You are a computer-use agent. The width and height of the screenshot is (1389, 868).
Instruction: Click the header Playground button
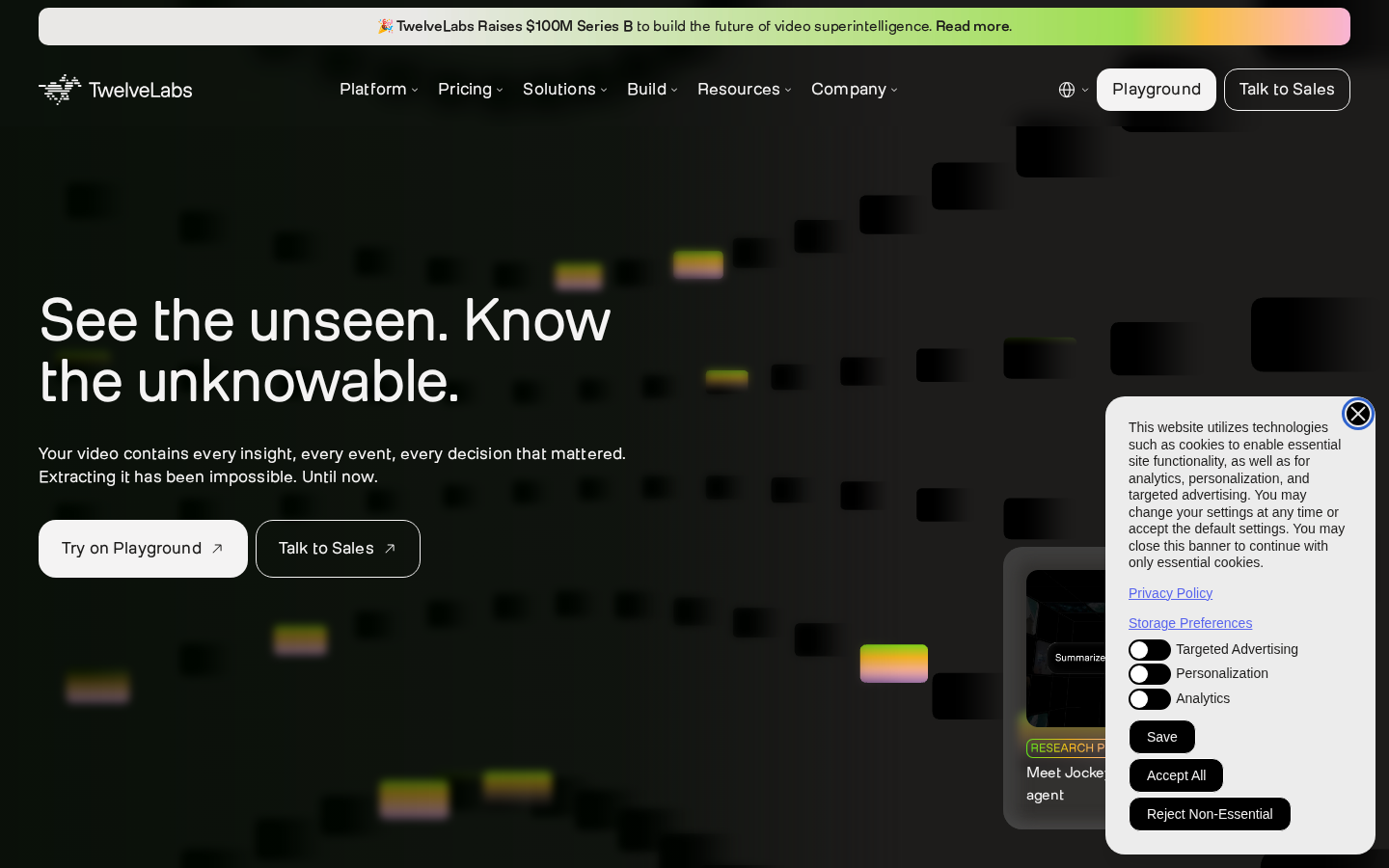tap(1157, 90)
